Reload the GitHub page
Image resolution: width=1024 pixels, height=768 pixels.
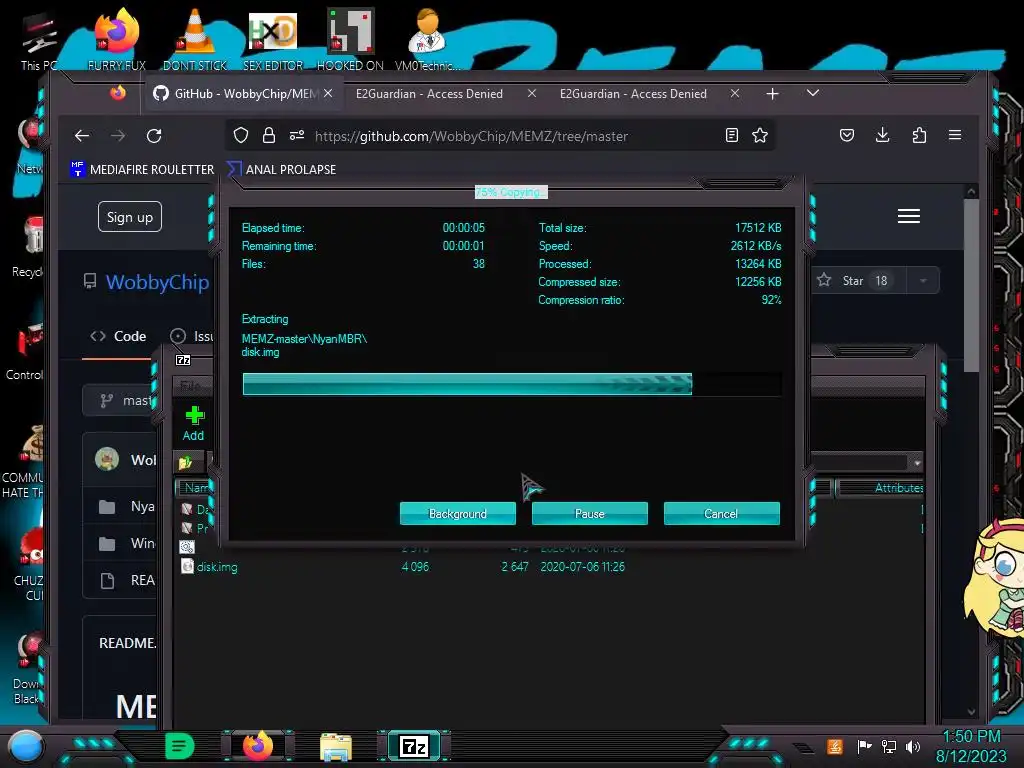tap(154, 136)
